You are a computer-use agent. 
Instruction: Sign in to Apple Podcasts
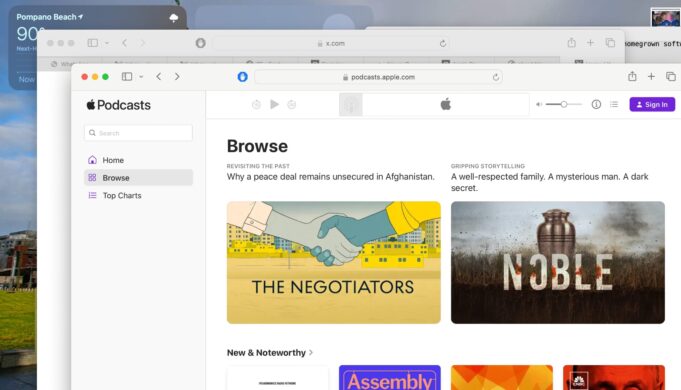(x=652, y=104)
